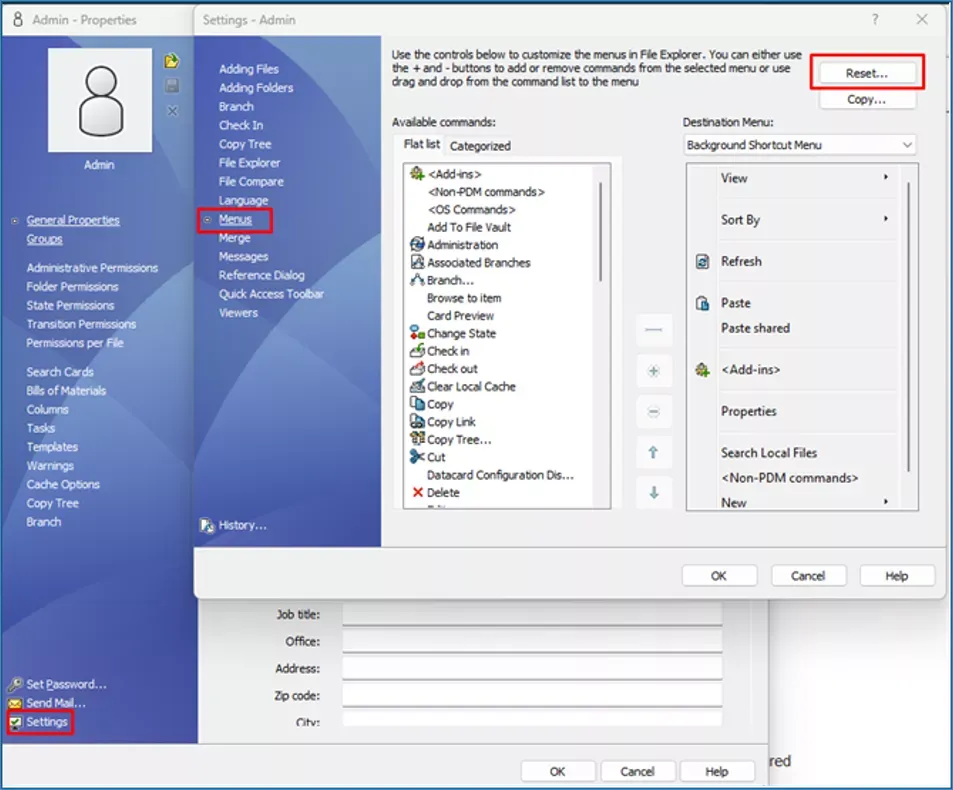Click the X remove icon beside avatar

(x=173, y=111)
